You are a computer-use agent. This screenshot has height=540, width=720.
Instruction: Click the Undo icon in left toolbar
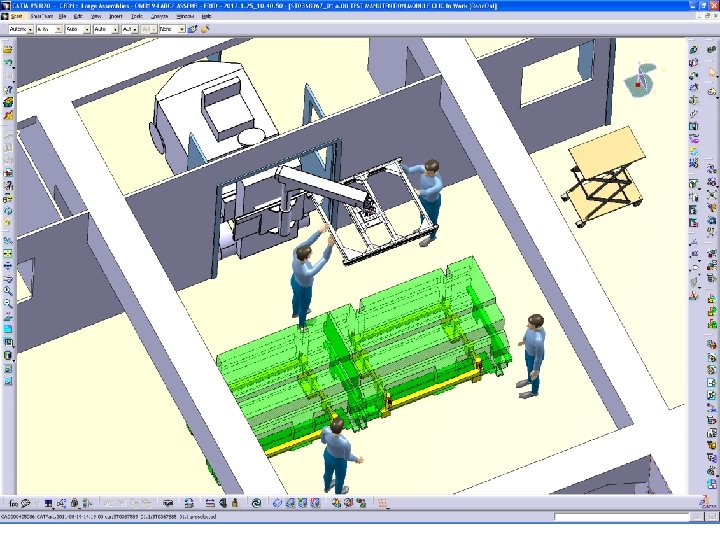8,63
